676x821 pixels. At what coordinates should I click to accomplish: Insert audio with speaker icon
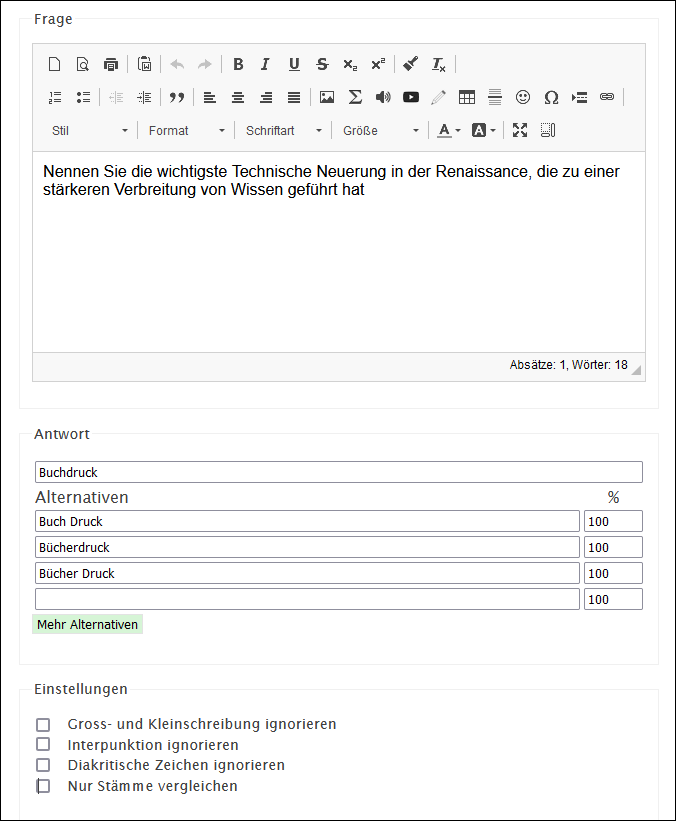tap(383, 97)
